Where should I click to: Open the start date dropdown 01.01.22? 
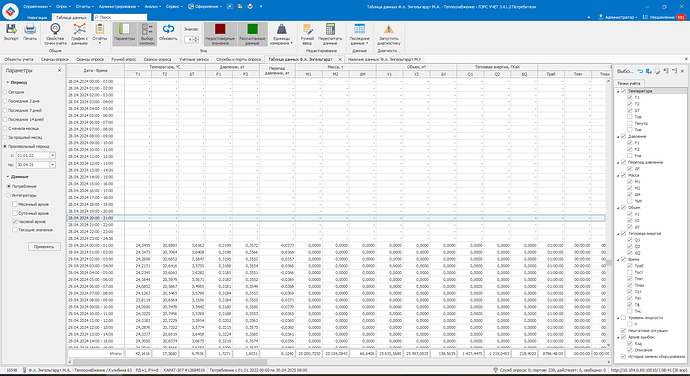[x=52, y=155]
